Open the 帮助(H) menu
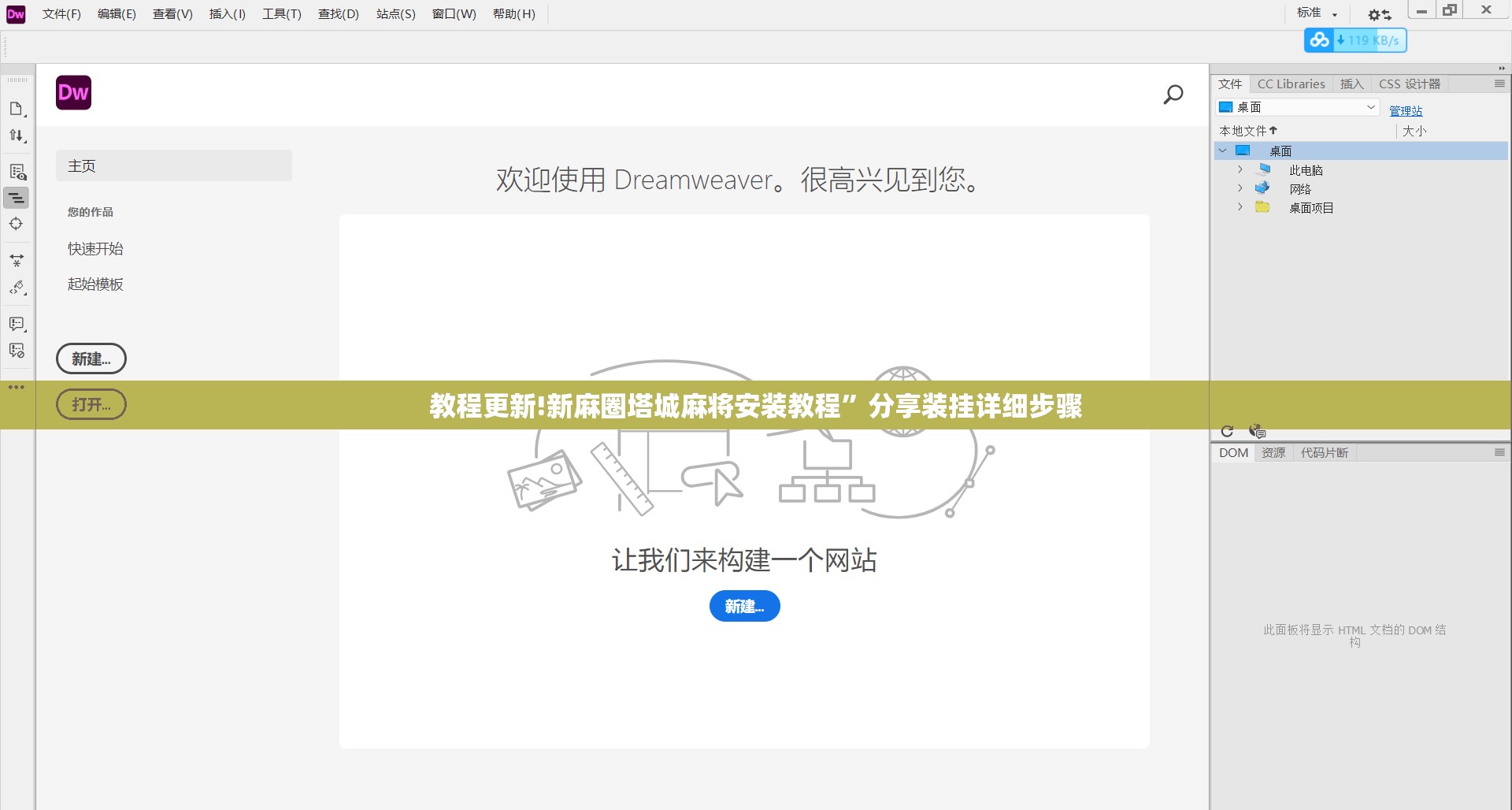Viewport: 1512px width, 810px height. pyautogui.click(x=514, y=14)
